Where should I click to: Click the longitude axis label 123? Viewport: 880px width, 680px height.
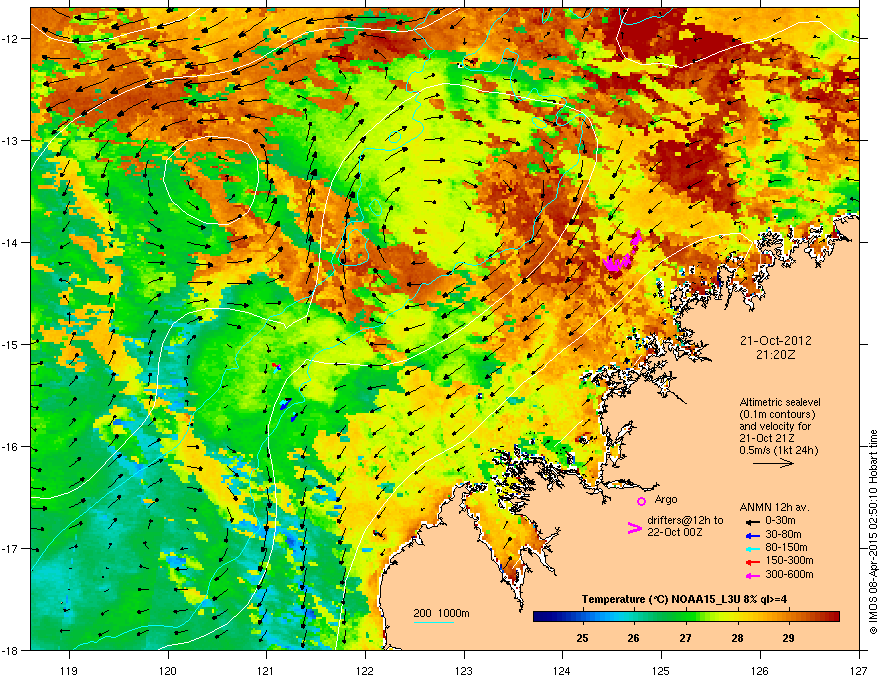pos(464,670)
